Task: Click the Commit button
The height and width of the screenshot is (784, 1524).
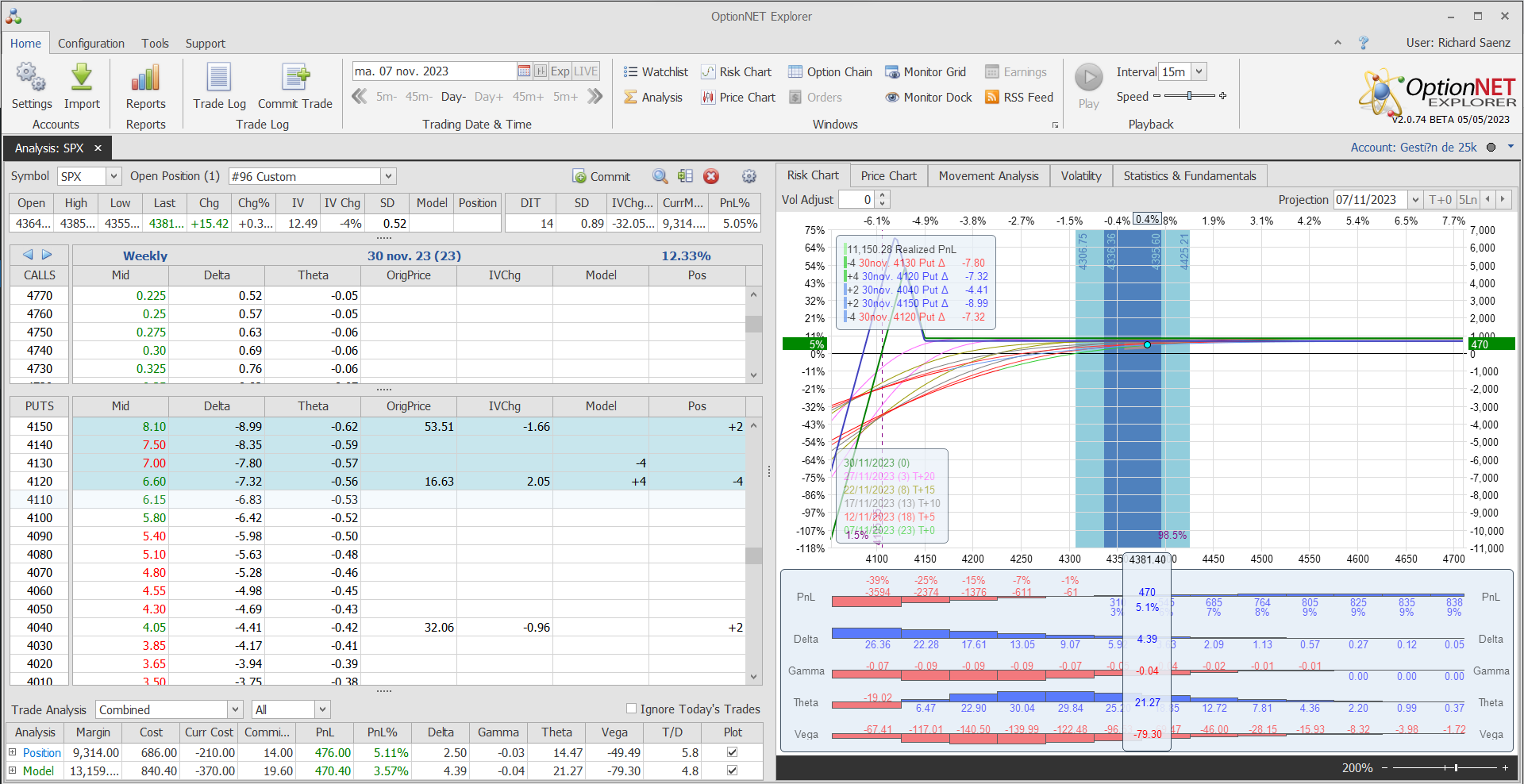Action: point(601,176)
